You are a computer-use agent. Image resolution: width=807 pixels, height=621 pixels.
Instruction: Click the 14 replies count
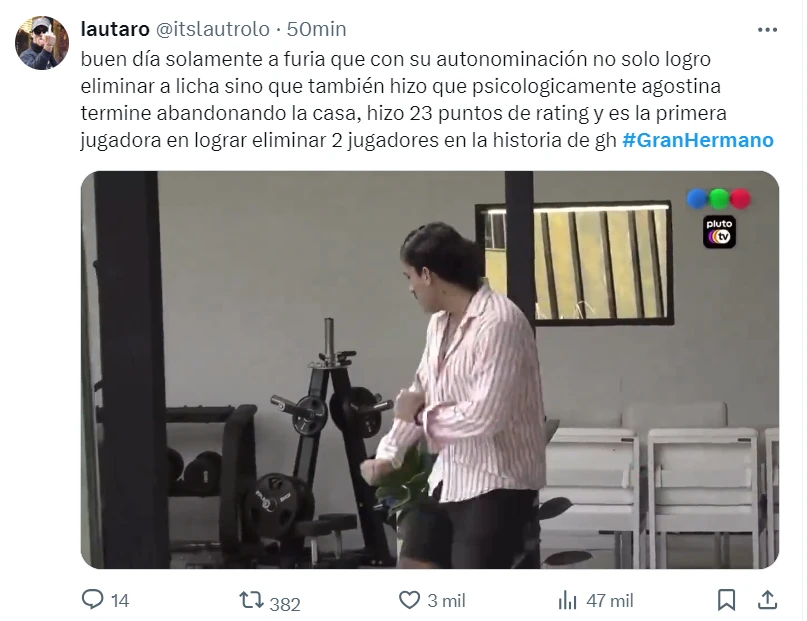point(120,600)
